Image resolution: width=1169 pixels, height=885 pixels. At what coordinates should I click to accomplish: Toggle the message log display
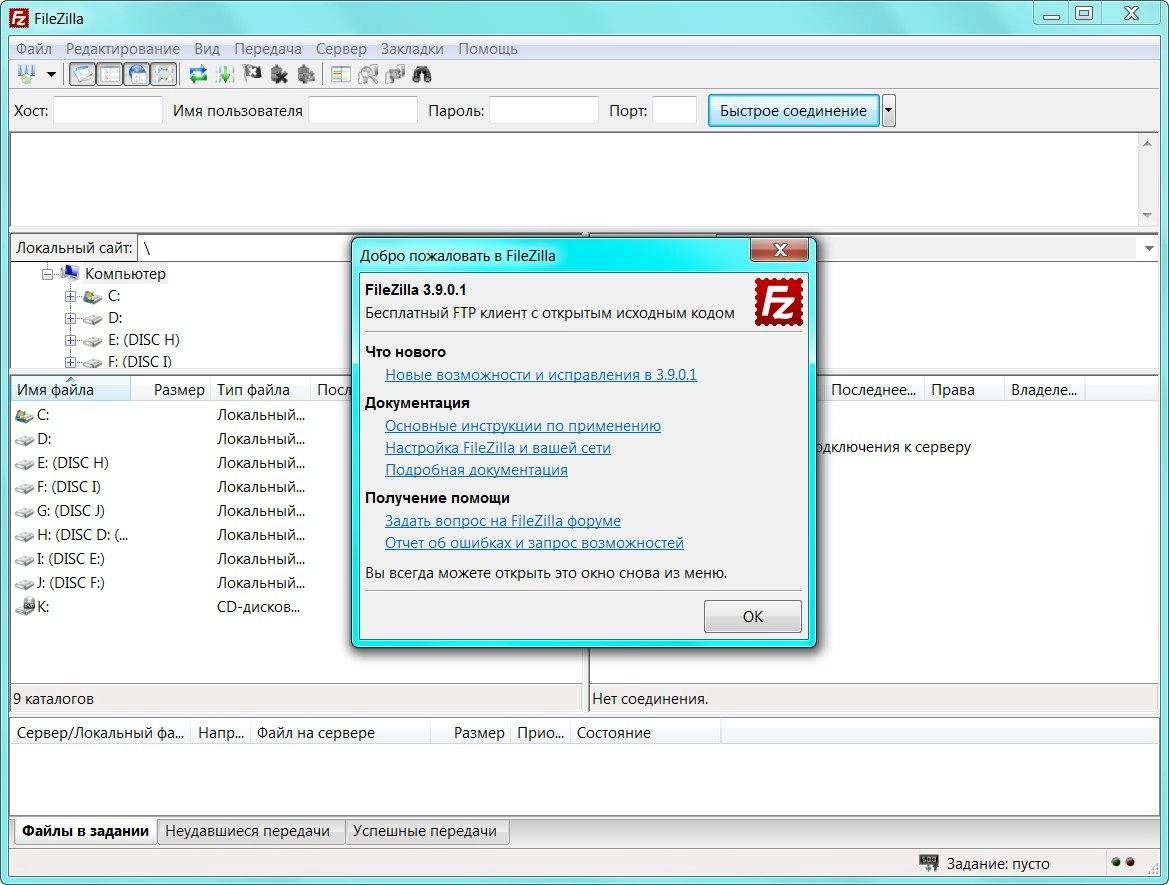pyautogui.click(x=82, y=74)
